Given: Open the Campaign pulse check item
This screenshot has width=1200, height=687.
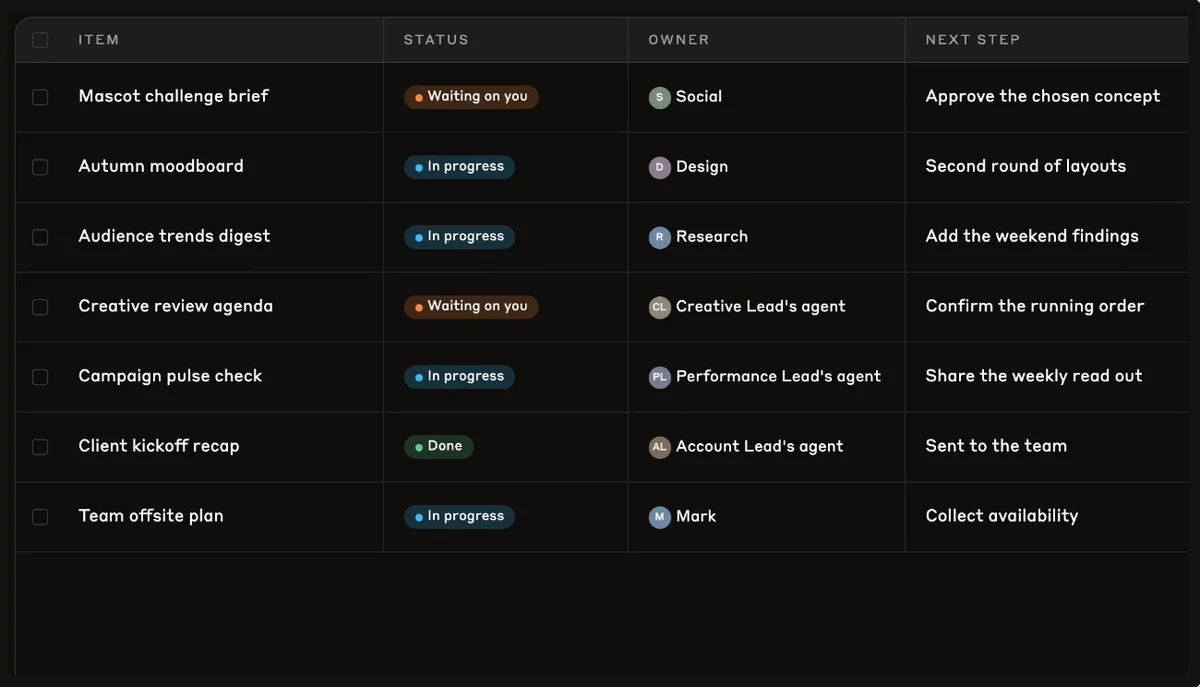Looking at the screenshot, I should tap(171, 376).
